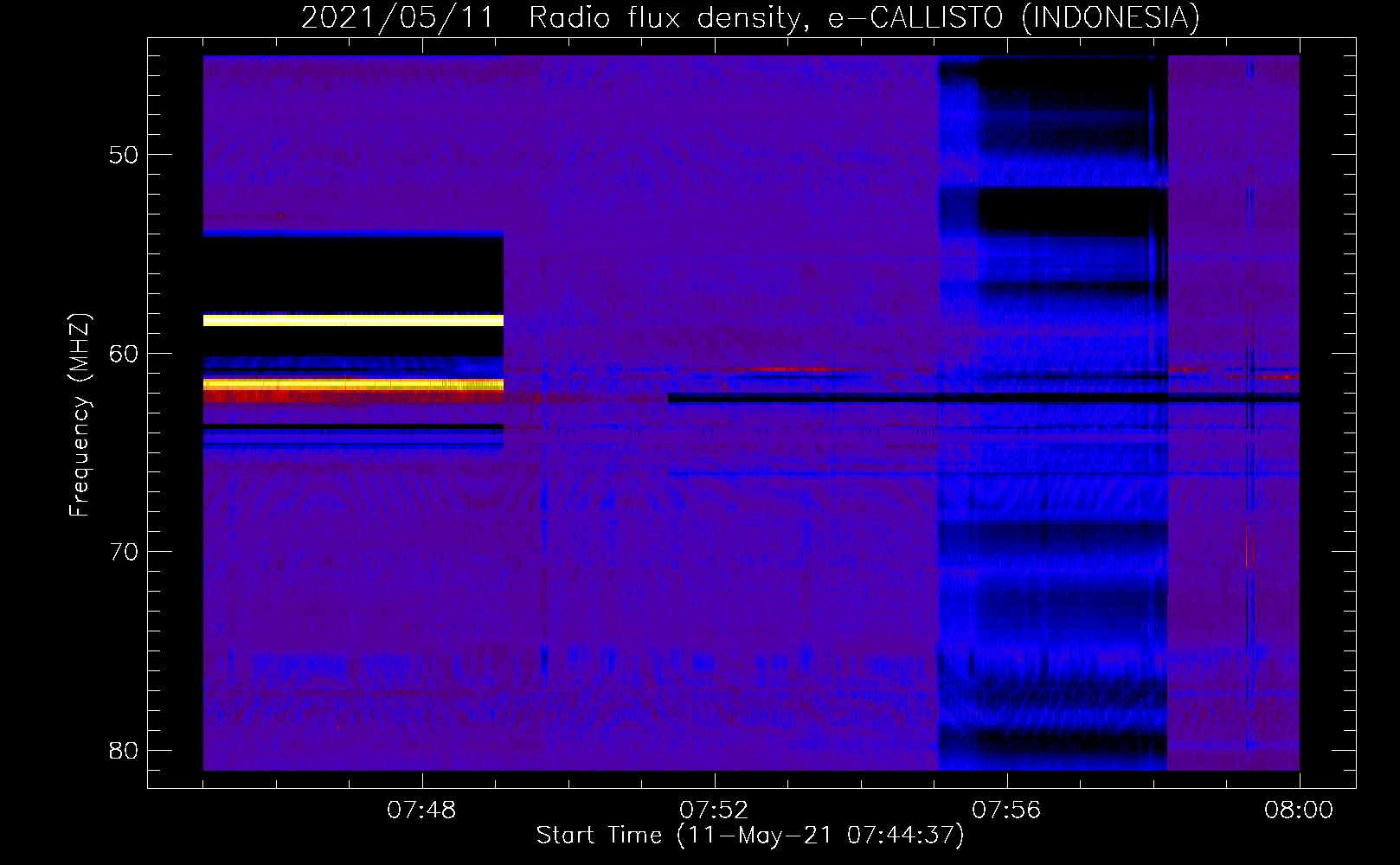Click the 60 frequency tick label
This screenshot has height=865, width=1400.
[x=124, y=354]
